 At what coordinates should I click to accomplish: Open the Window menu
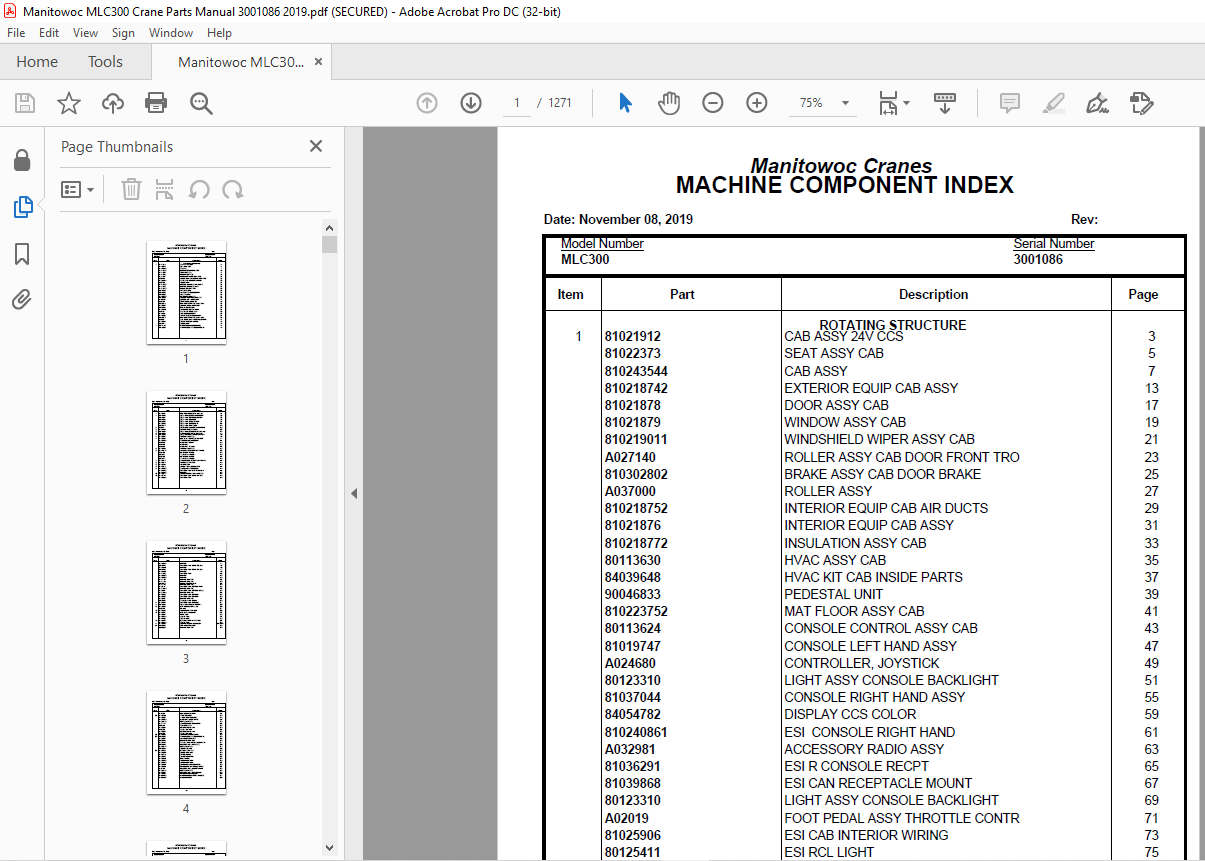171,33
